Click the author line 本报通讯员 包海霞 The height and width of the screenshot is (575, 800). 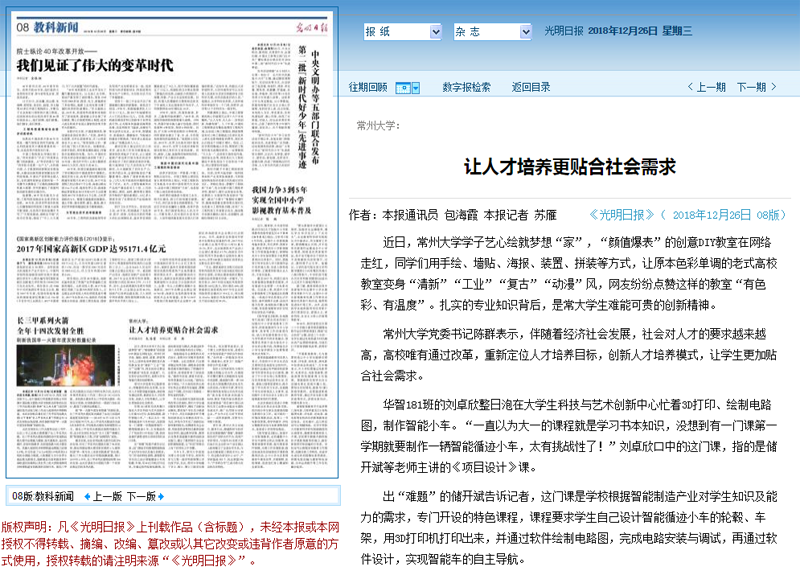point(430,215)
